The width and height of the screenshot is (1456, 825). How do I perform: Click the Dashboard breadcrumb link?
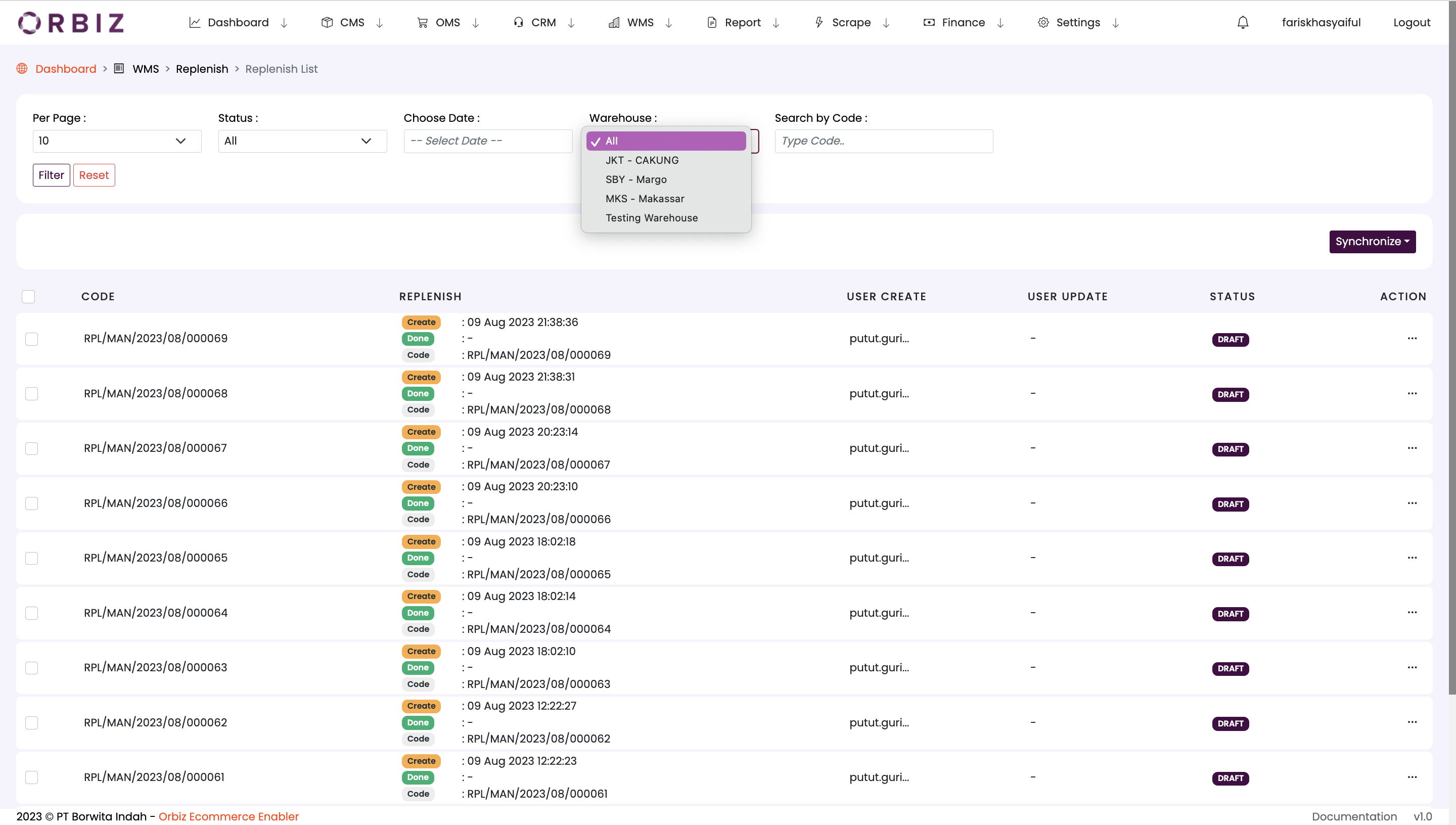(66, 69)
